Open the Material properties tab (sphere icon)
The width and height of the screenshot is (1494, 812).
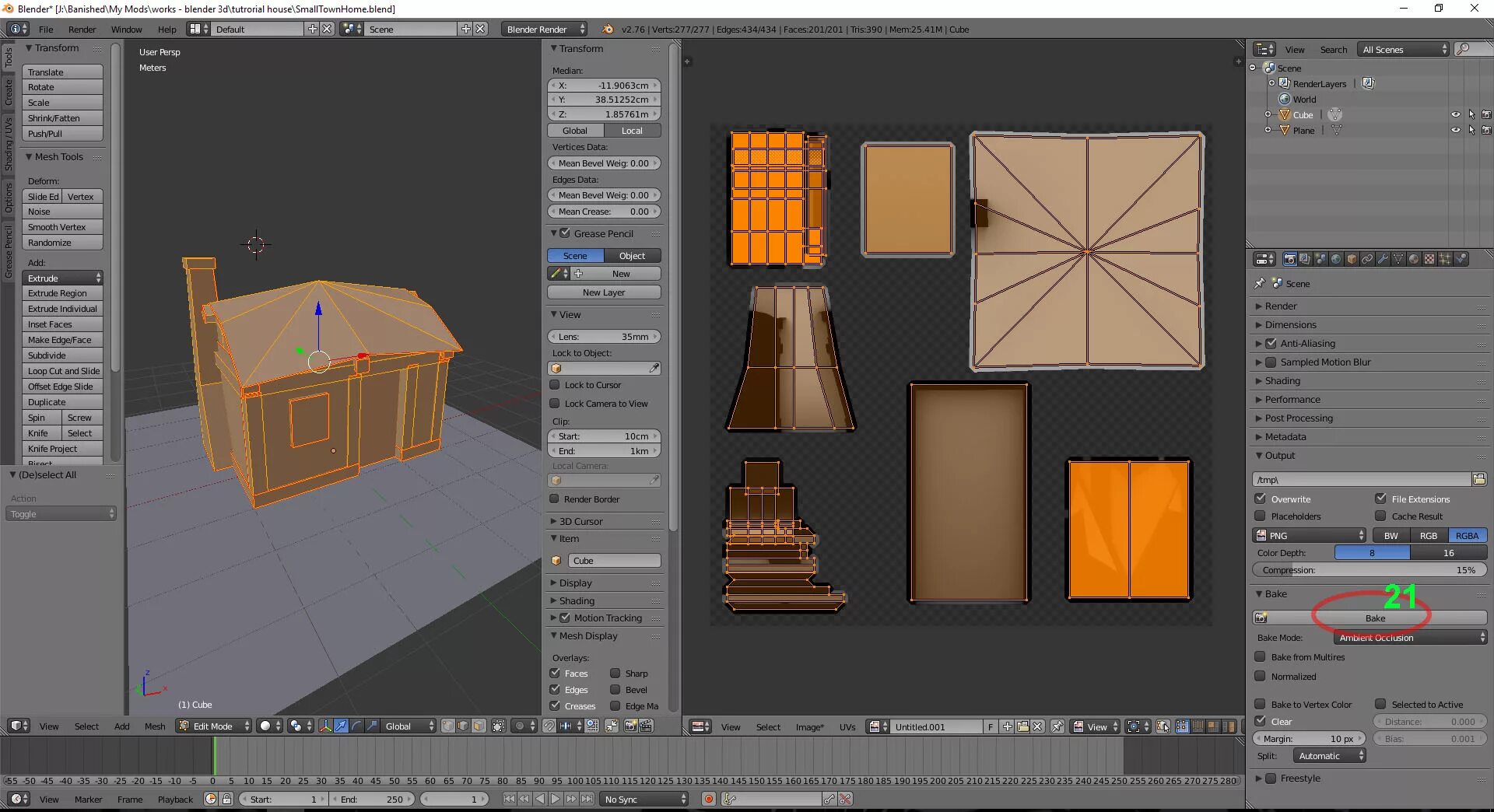pyautogui.click(x=1414, y=259)
